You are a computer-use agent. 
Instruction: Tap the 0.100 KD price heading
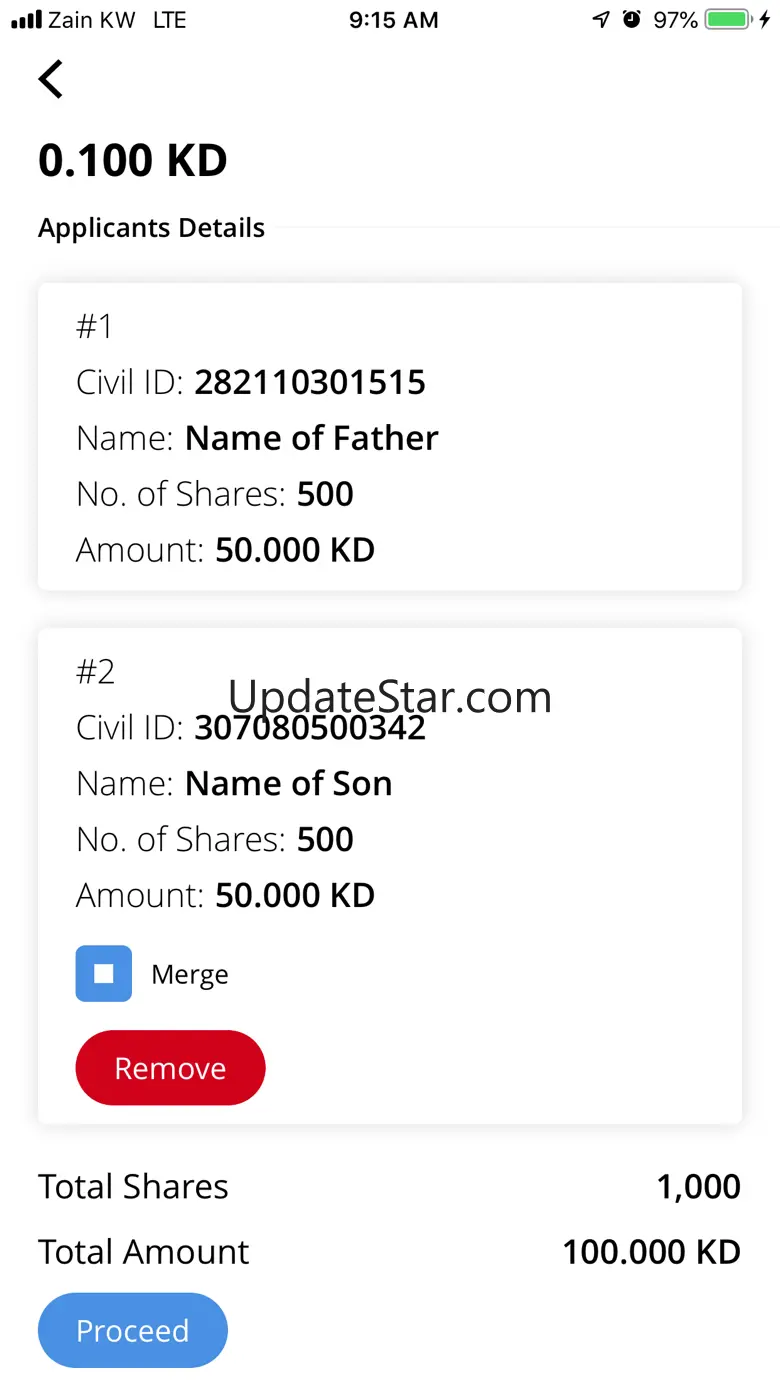click(x=133, y=160)
